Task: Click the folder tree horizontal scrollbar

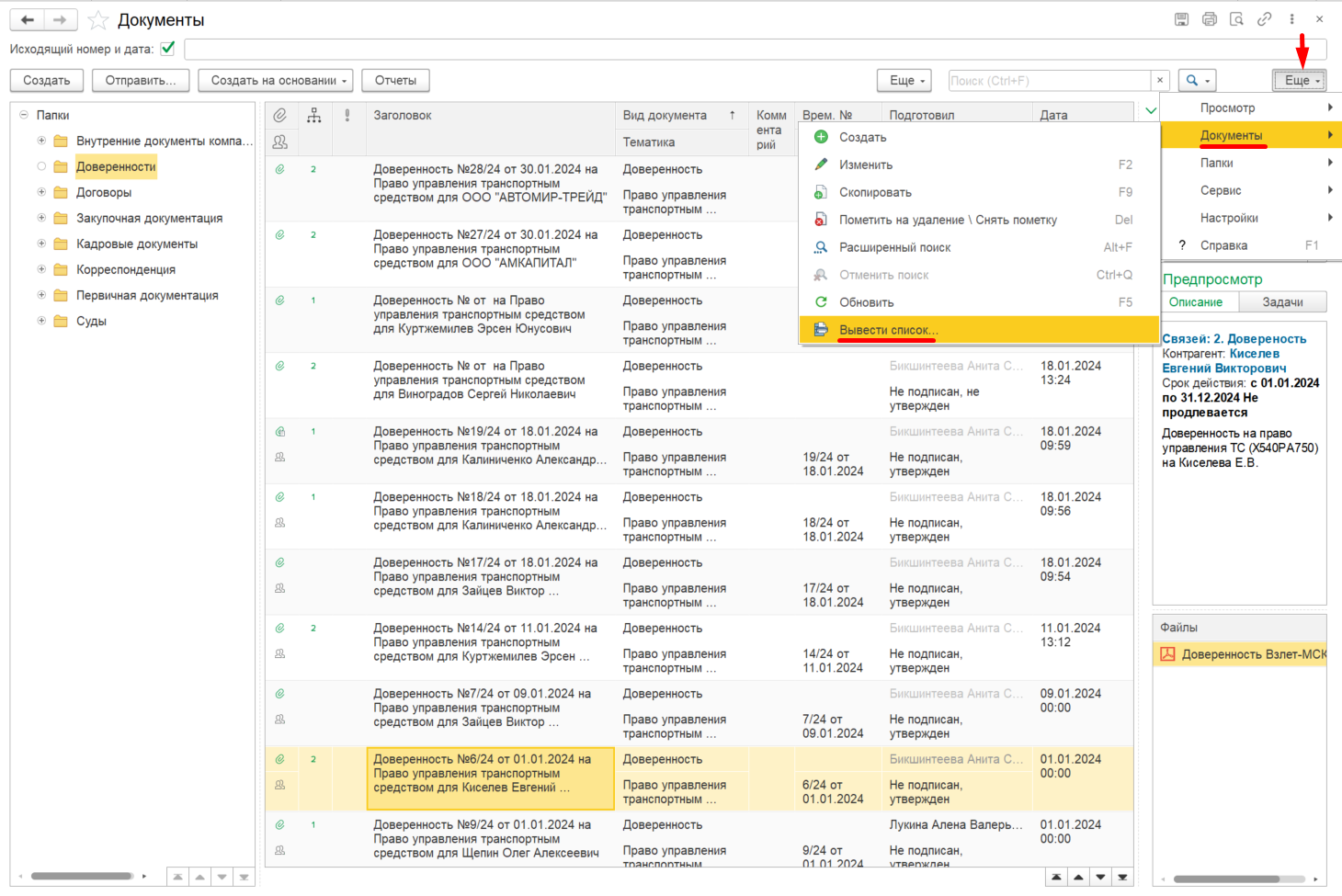Action: pyautogui.click(x=83, y=876)
